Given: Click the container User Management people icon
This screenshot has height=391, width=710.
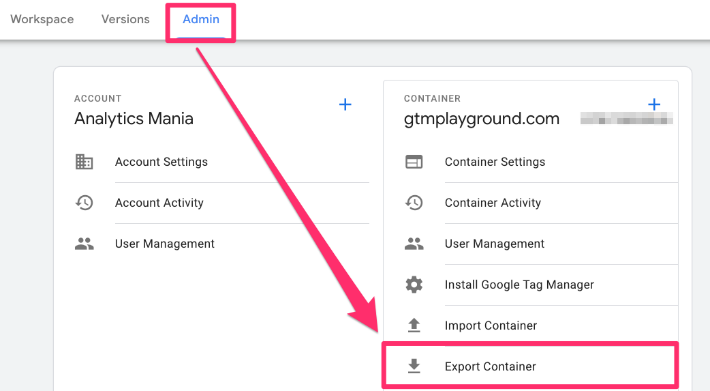Looking at the screenshot, I should [414, 243].
